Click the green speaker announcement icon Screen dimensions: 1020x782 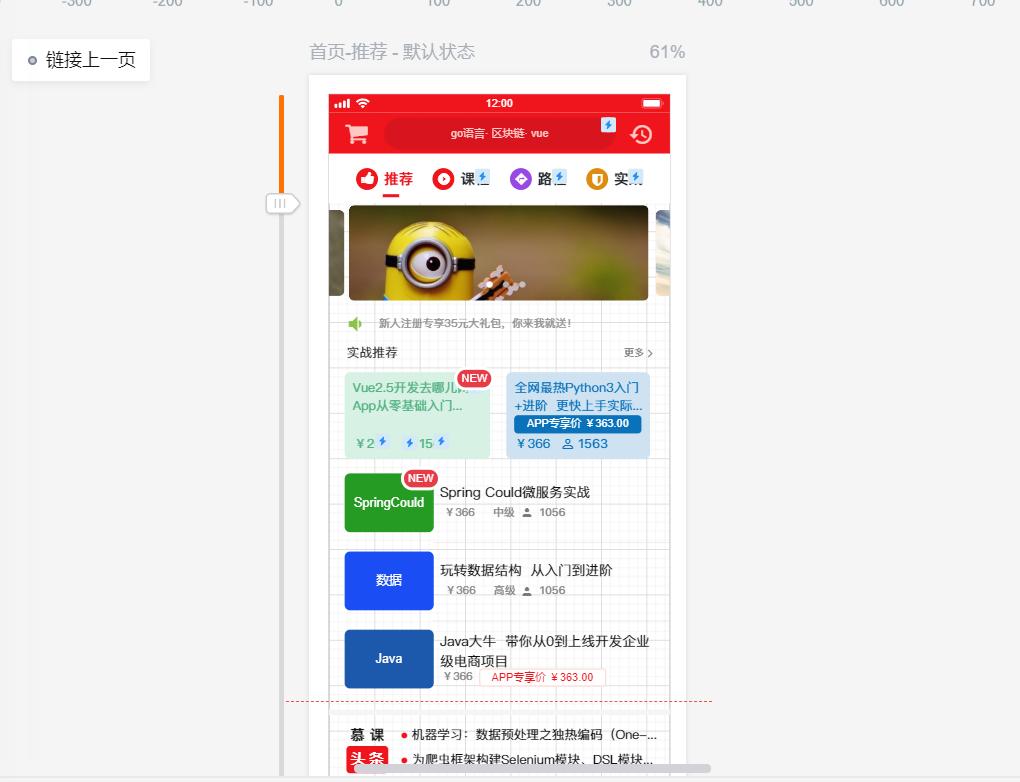click(x=355, y=324)
